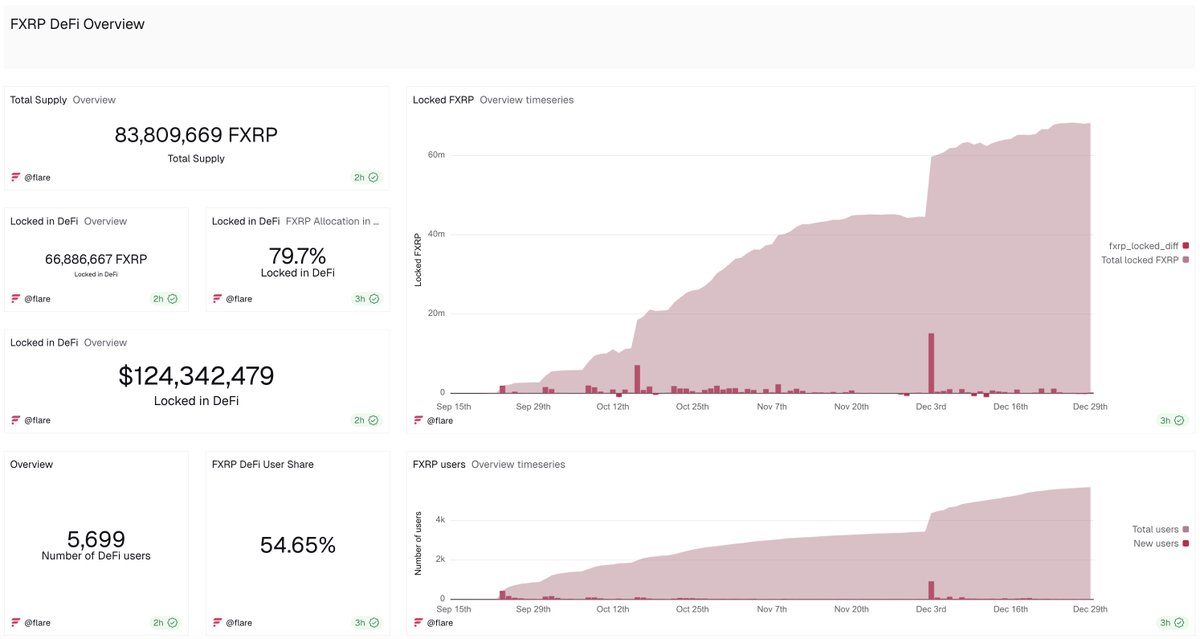Viewport: 1200px width, 639px height.
Task: Click the Flare icon on FXRP DeFi User Share card
Action: (216, 622)
